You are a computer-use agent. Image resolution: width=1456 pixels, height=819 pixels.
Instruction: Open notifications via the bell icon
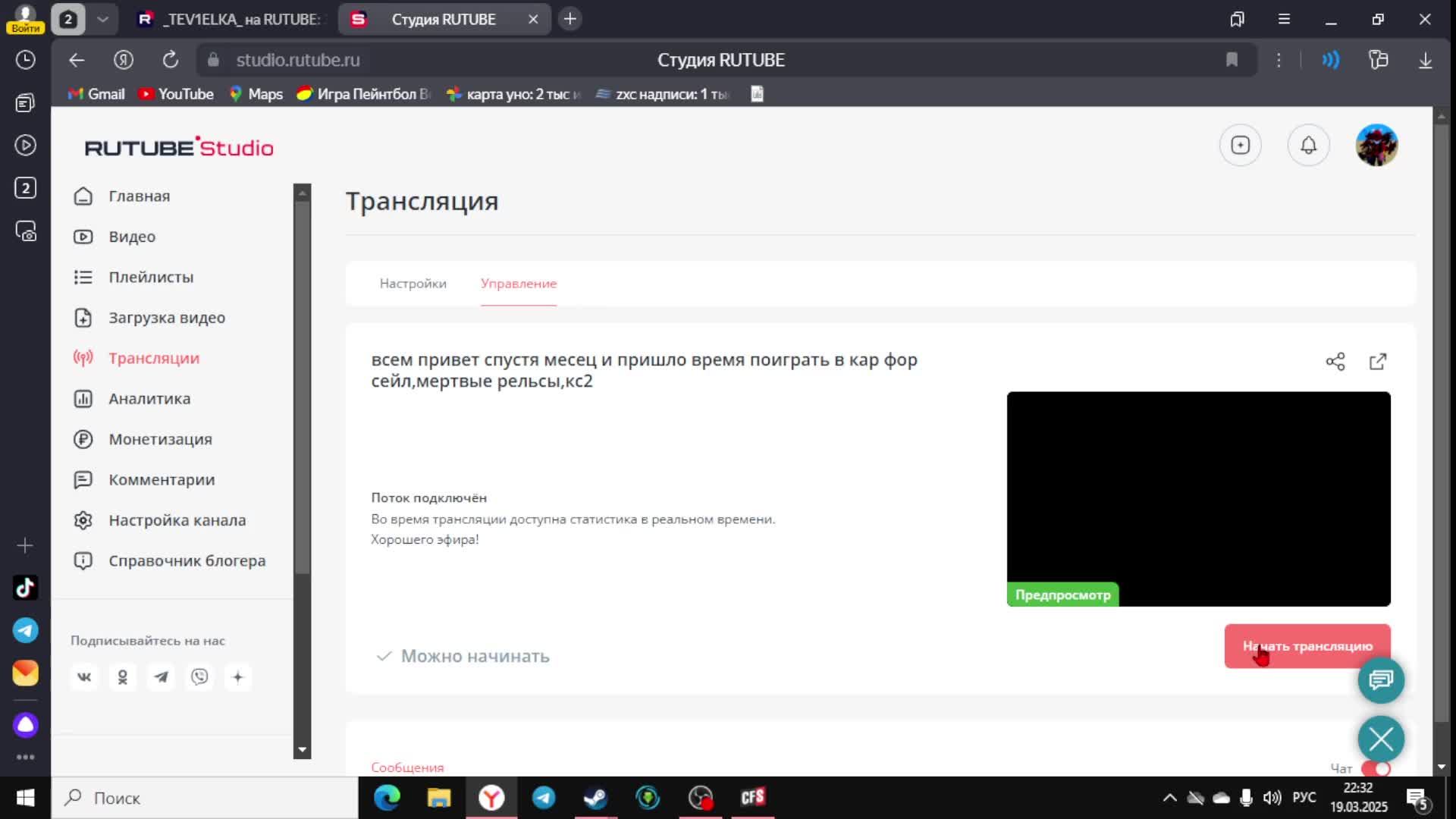pyautogui.click(x=1308, y=144)
